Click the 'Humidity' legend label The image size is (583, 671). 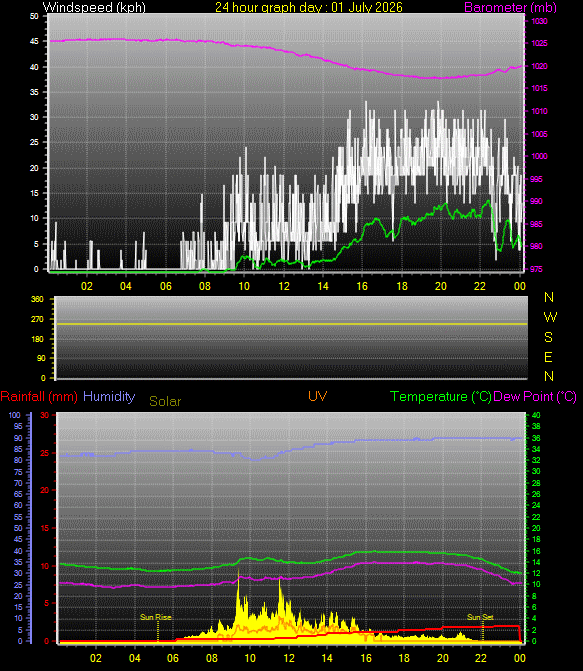pos(109,396)
